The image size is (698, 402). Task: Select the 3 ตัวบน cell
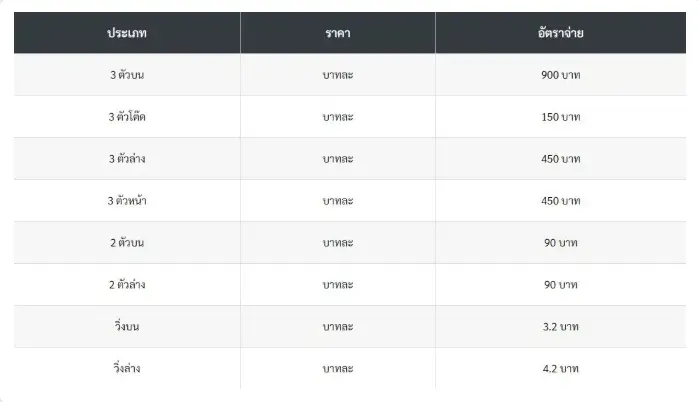pos(127,75)
